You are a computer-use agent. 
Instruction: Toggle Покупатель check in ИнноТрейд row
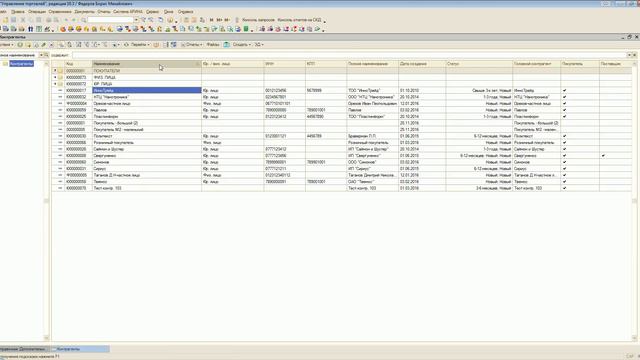point(564,91)
